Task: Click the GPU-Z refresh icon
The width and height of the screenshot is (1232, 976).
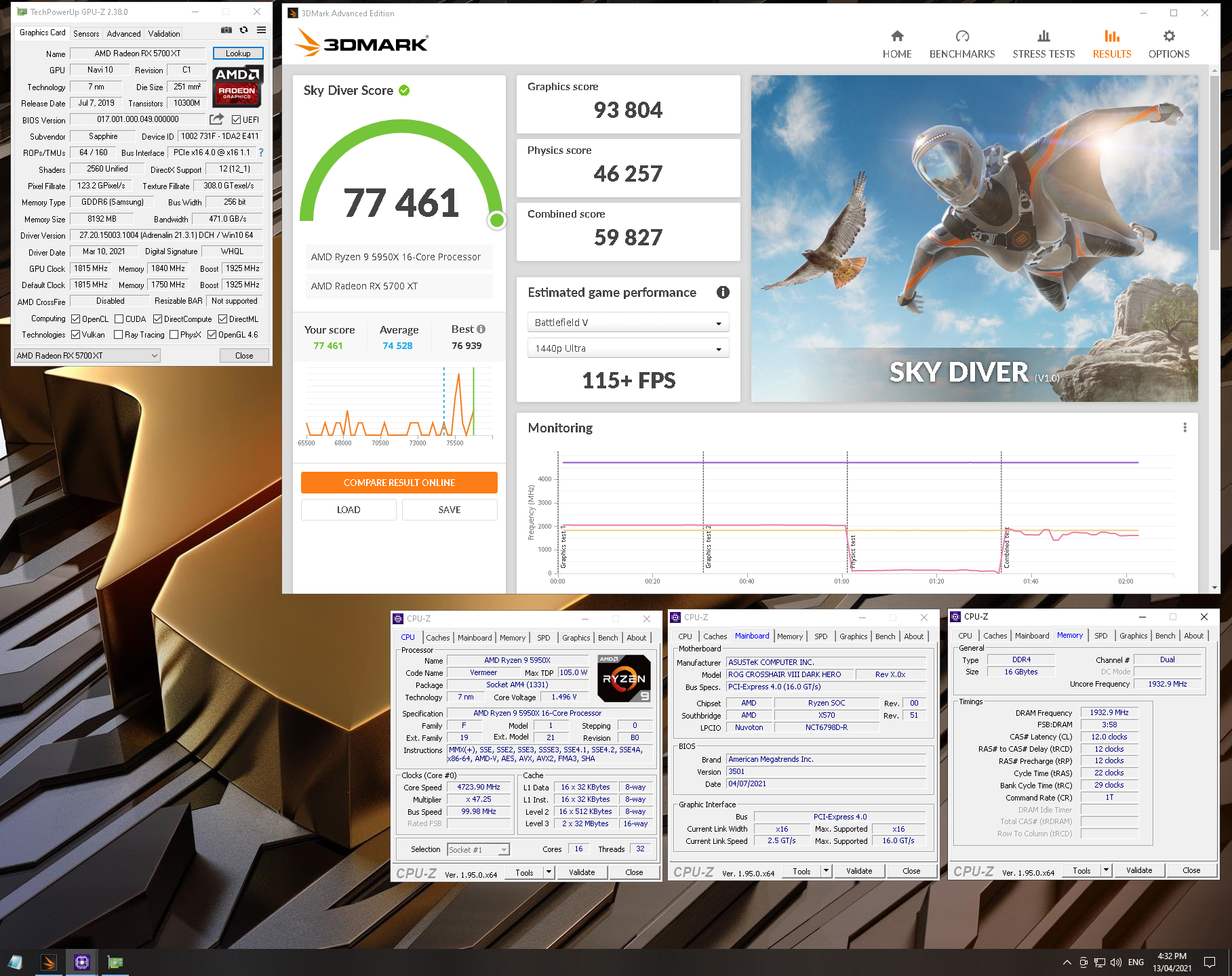Action: [244, 30]
